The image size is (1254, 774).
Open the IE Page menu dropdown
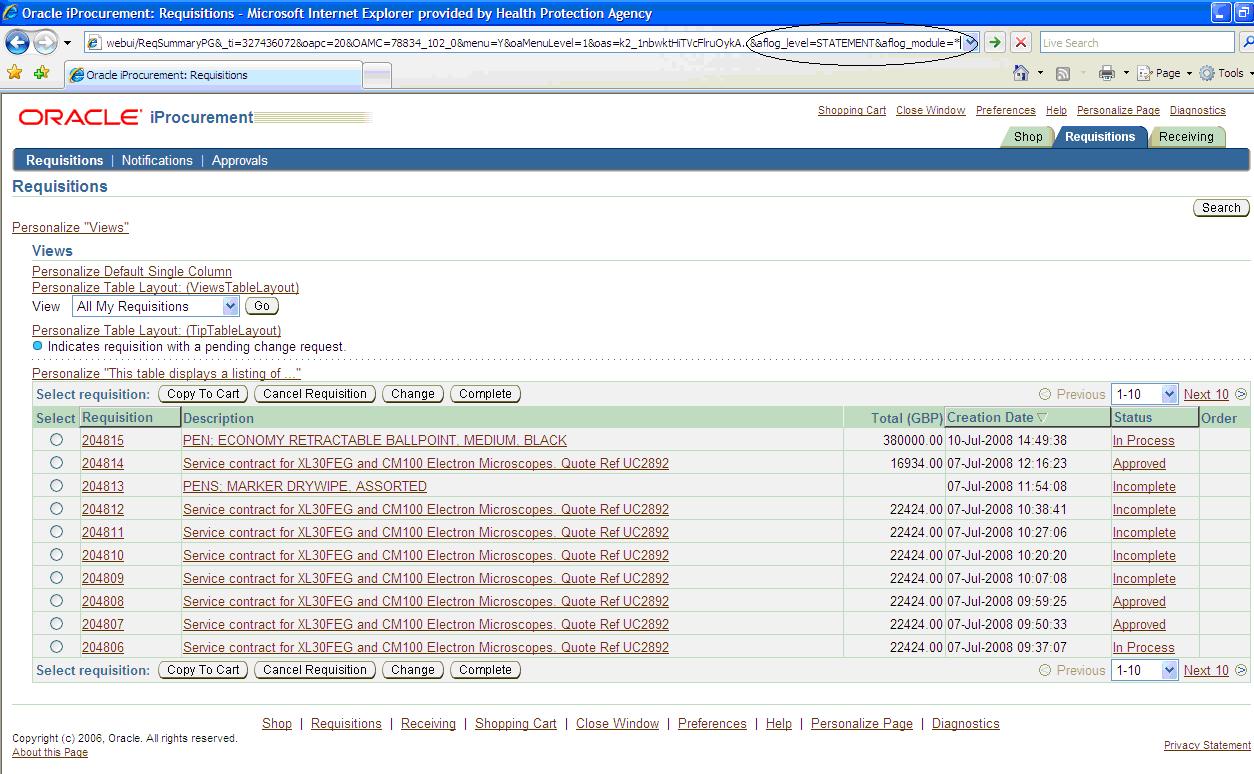[1165, 73]
